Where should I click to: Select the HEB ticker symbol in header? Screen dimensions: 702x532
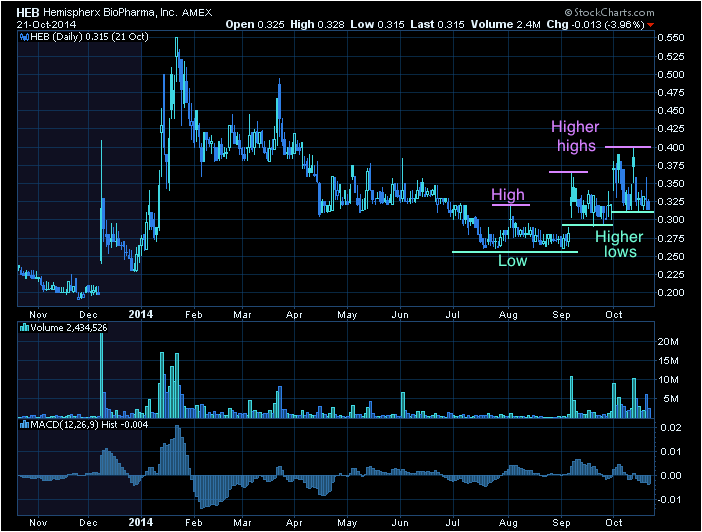tap(28, 13)
